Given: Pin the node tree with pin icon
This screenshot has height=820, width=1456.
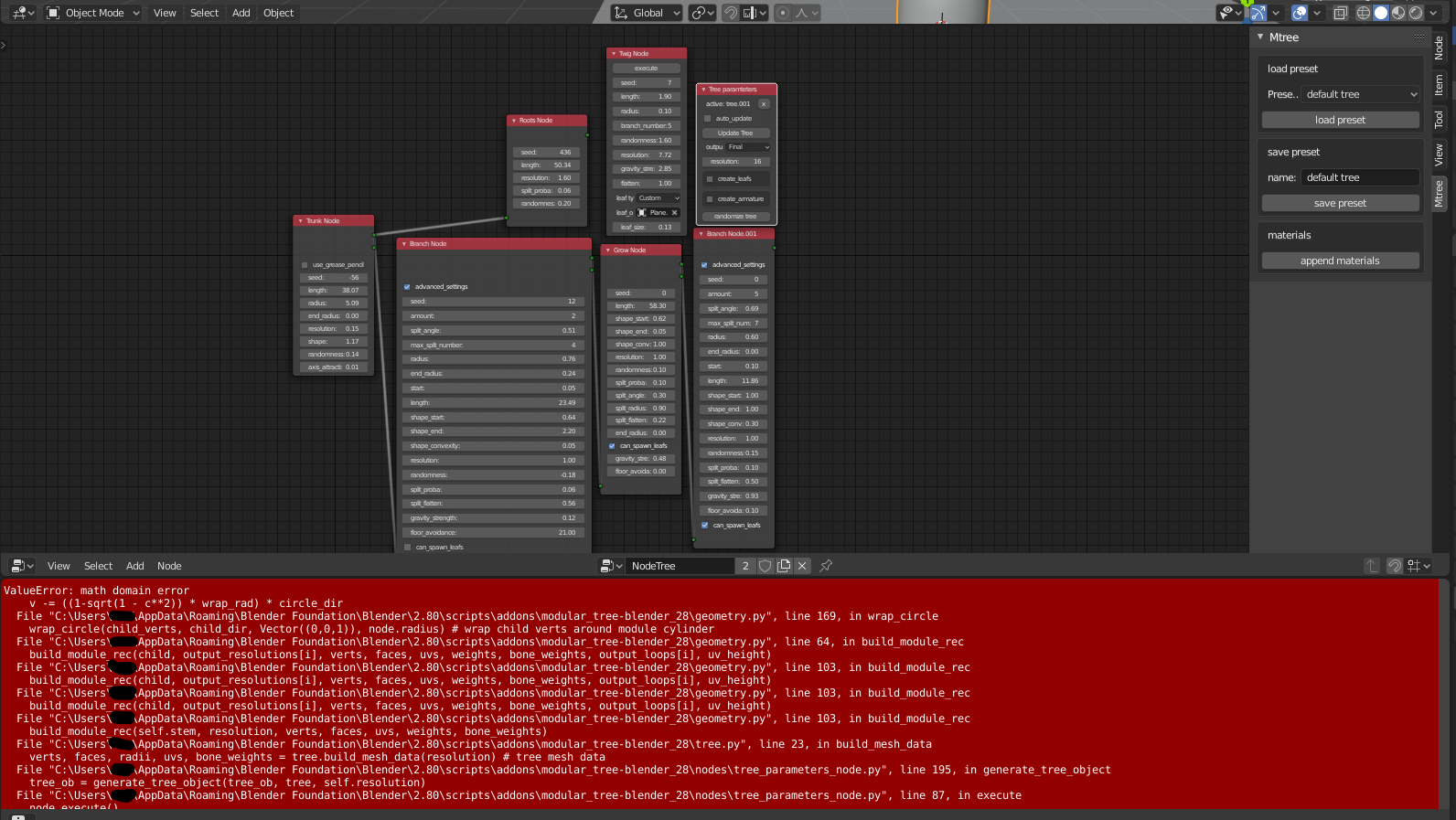Looking at the screenshot, I should [x=826, y=566].
